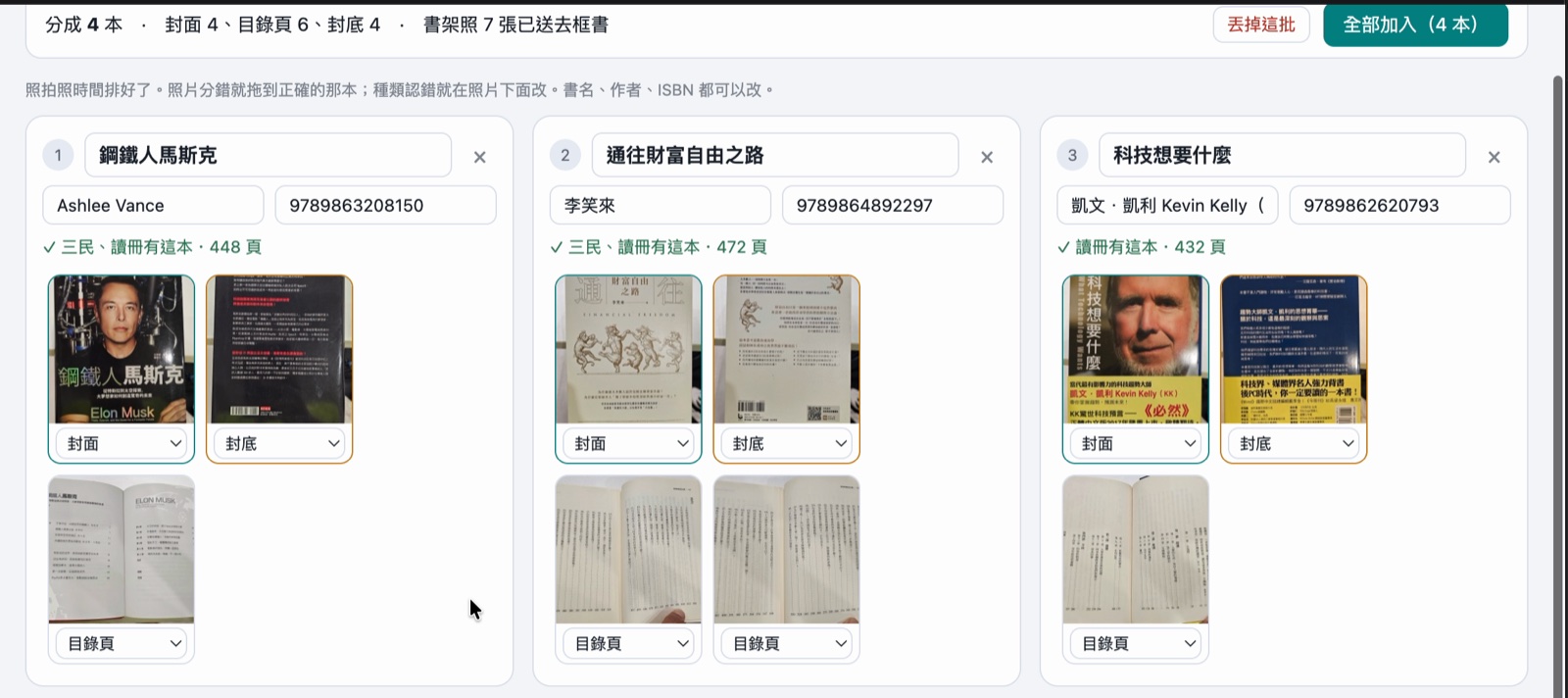Select the blue 科技想要什麼 back cover thumbnail
1568x698 pixels.
tap(1294, 350)
